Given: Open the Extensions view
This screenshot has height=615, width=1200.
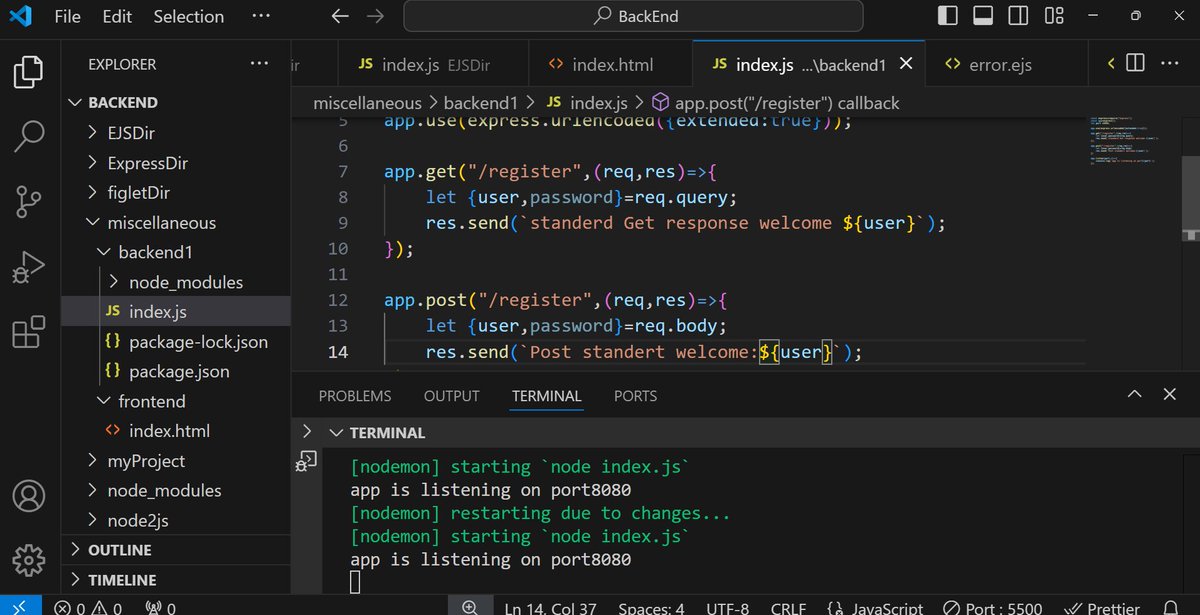Looking at the screenshot, I should click(x=29, y=332).
